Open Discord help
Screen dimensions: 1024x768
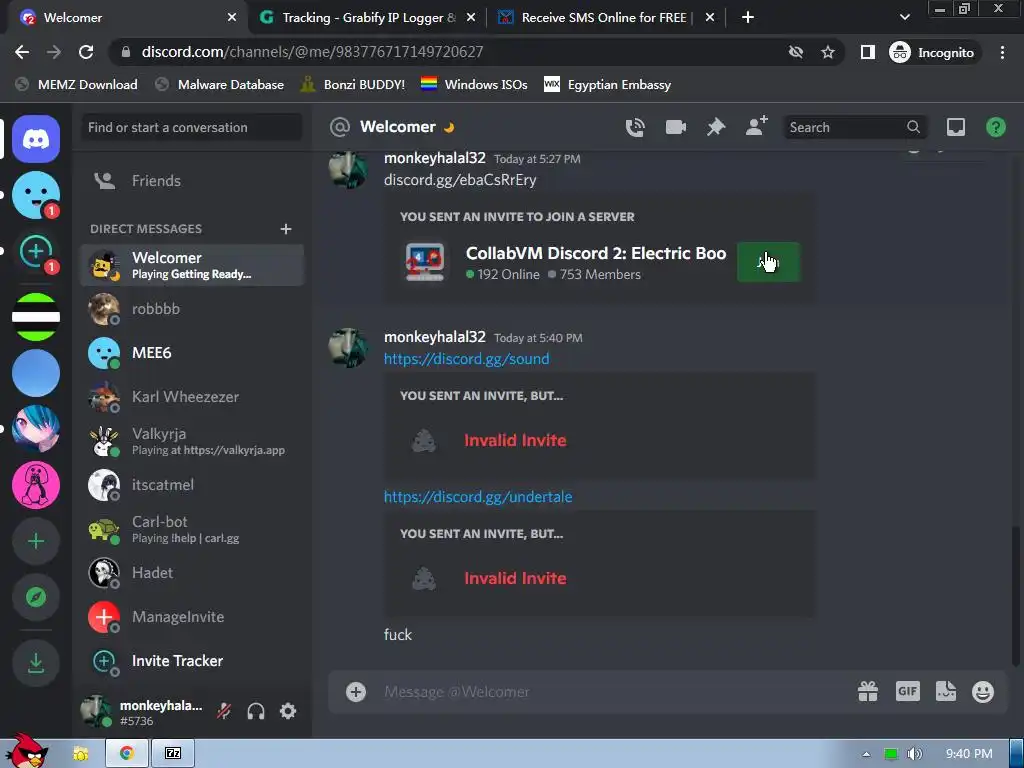pos(995,127)
